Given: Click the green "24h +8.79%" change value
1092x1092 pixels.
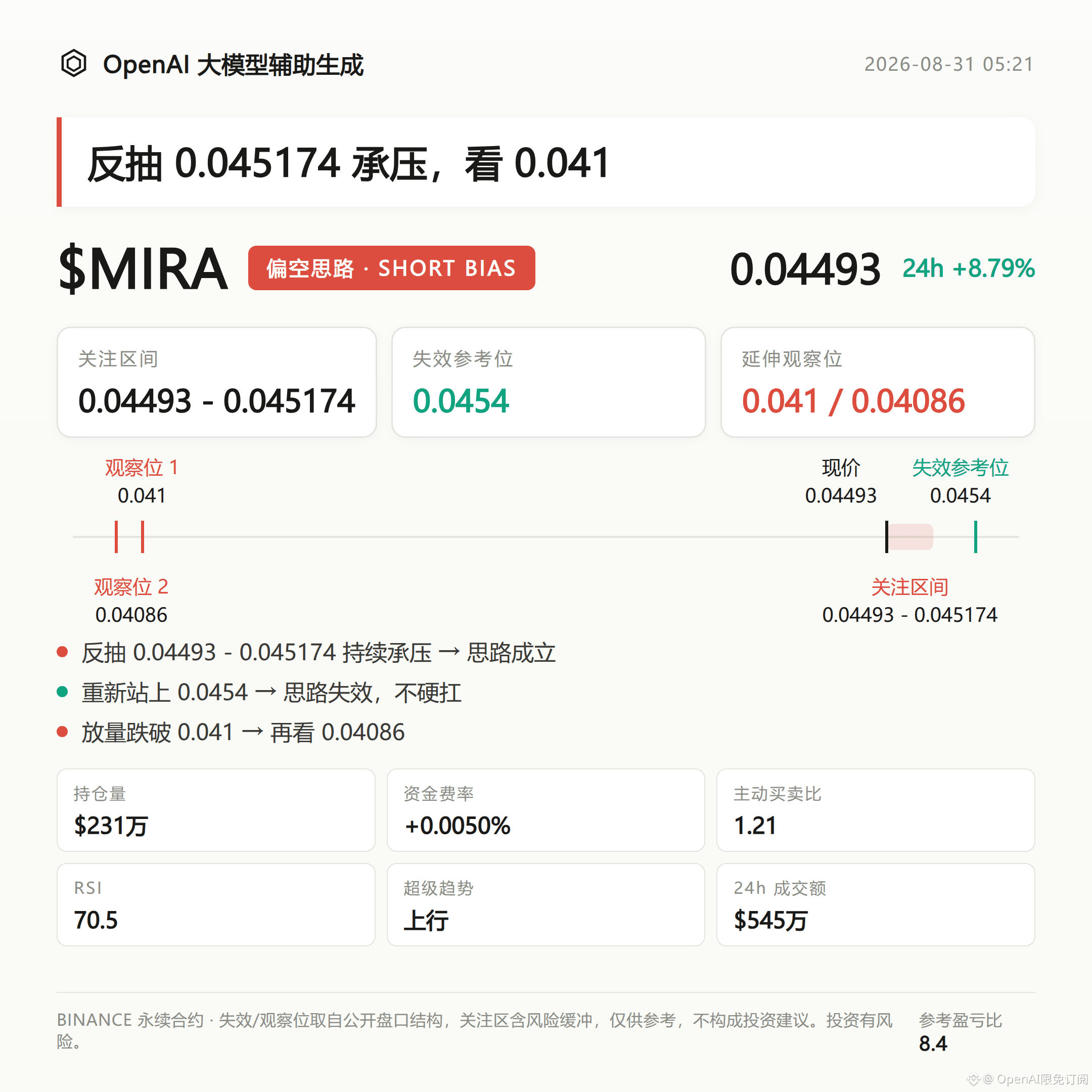Looking at the screenshot, I should (968, 268).
